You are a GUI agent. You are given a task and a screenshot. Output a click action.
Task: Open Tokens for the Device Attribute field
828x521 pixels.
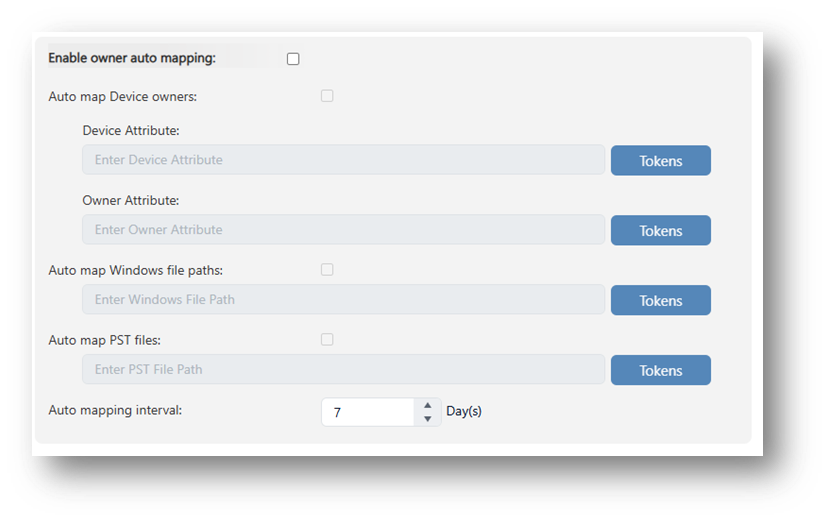660,161
